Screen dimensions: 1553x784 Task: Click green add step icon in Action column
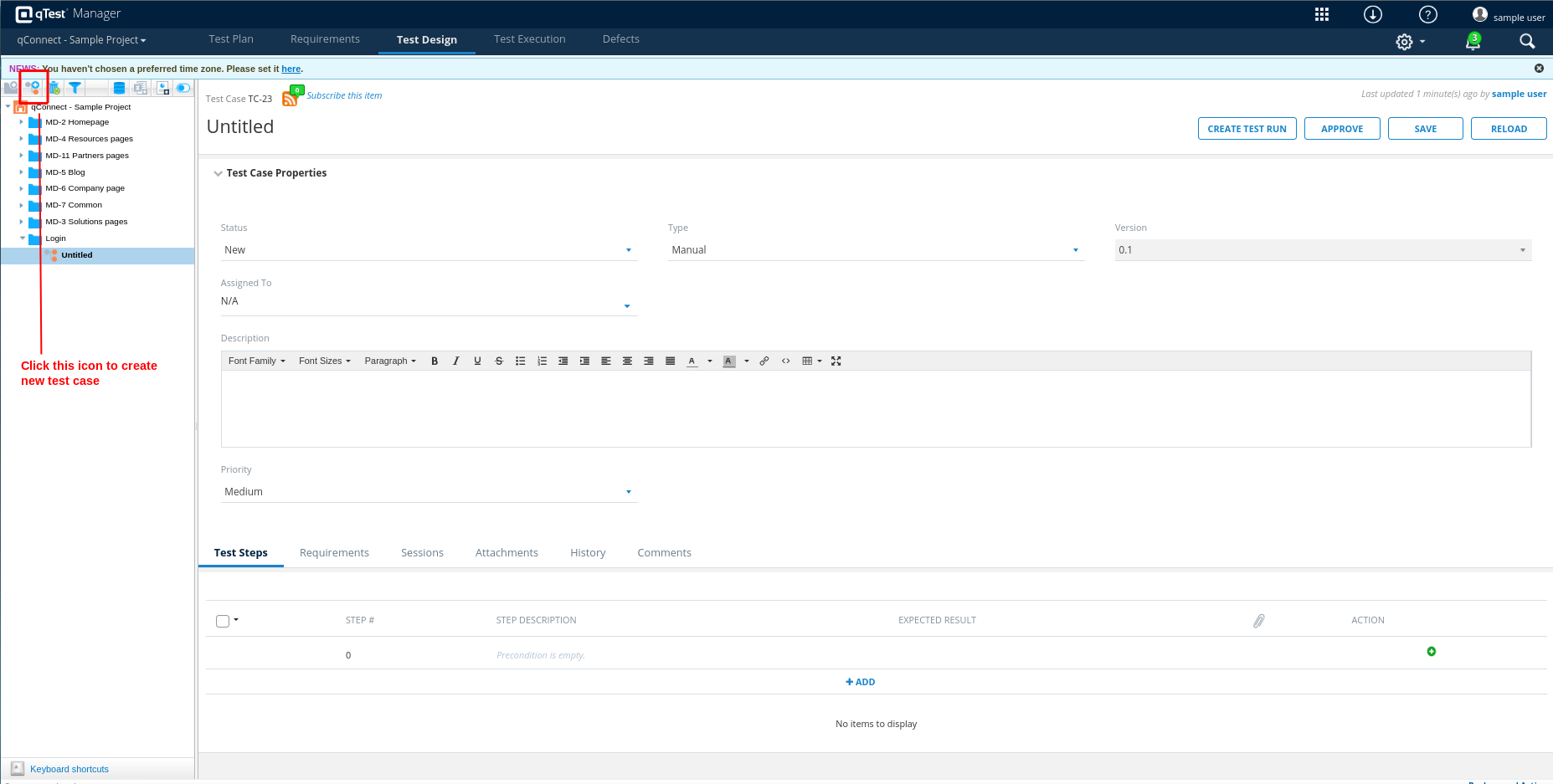tap(1432, 652)
